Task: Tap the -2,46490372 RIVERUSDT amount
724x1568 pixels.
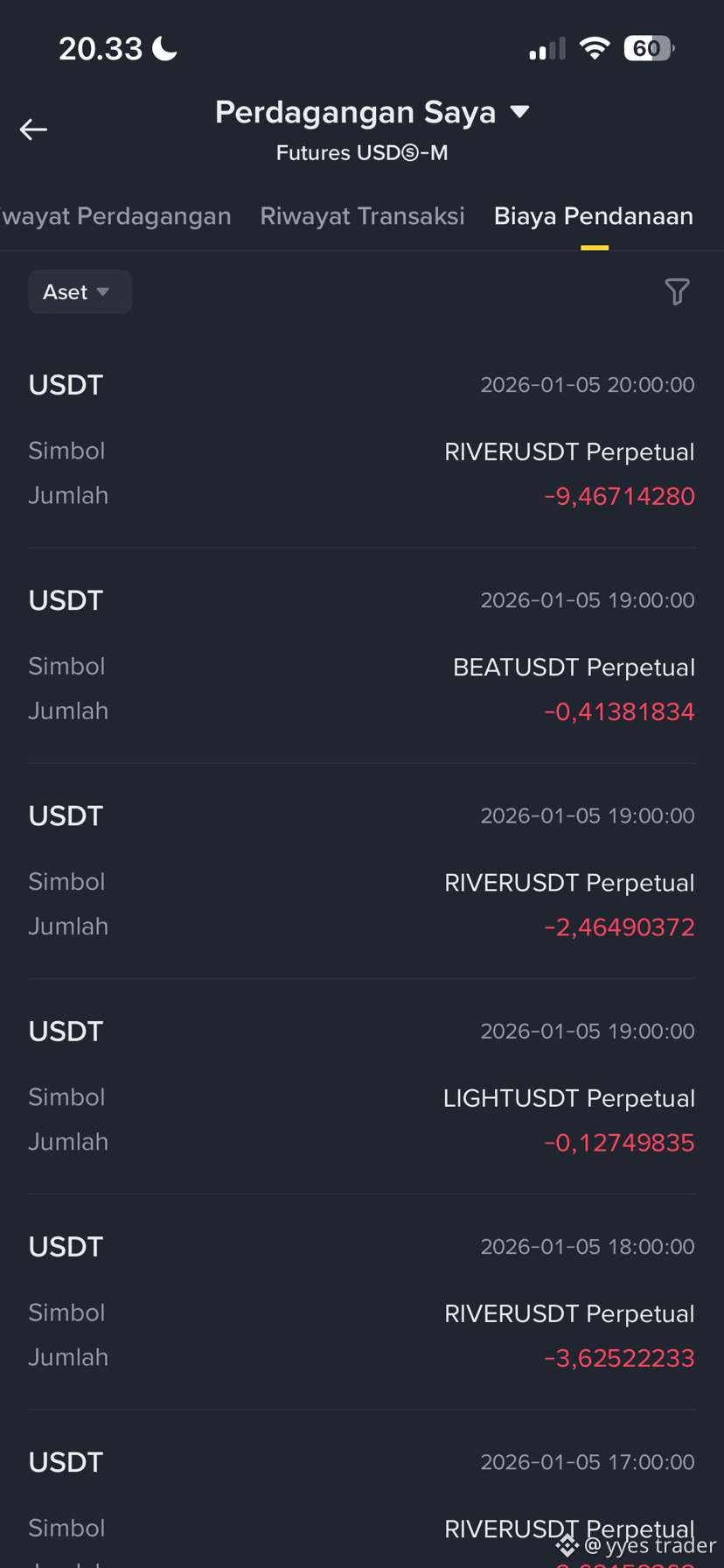Action: (x=619, y=927)
